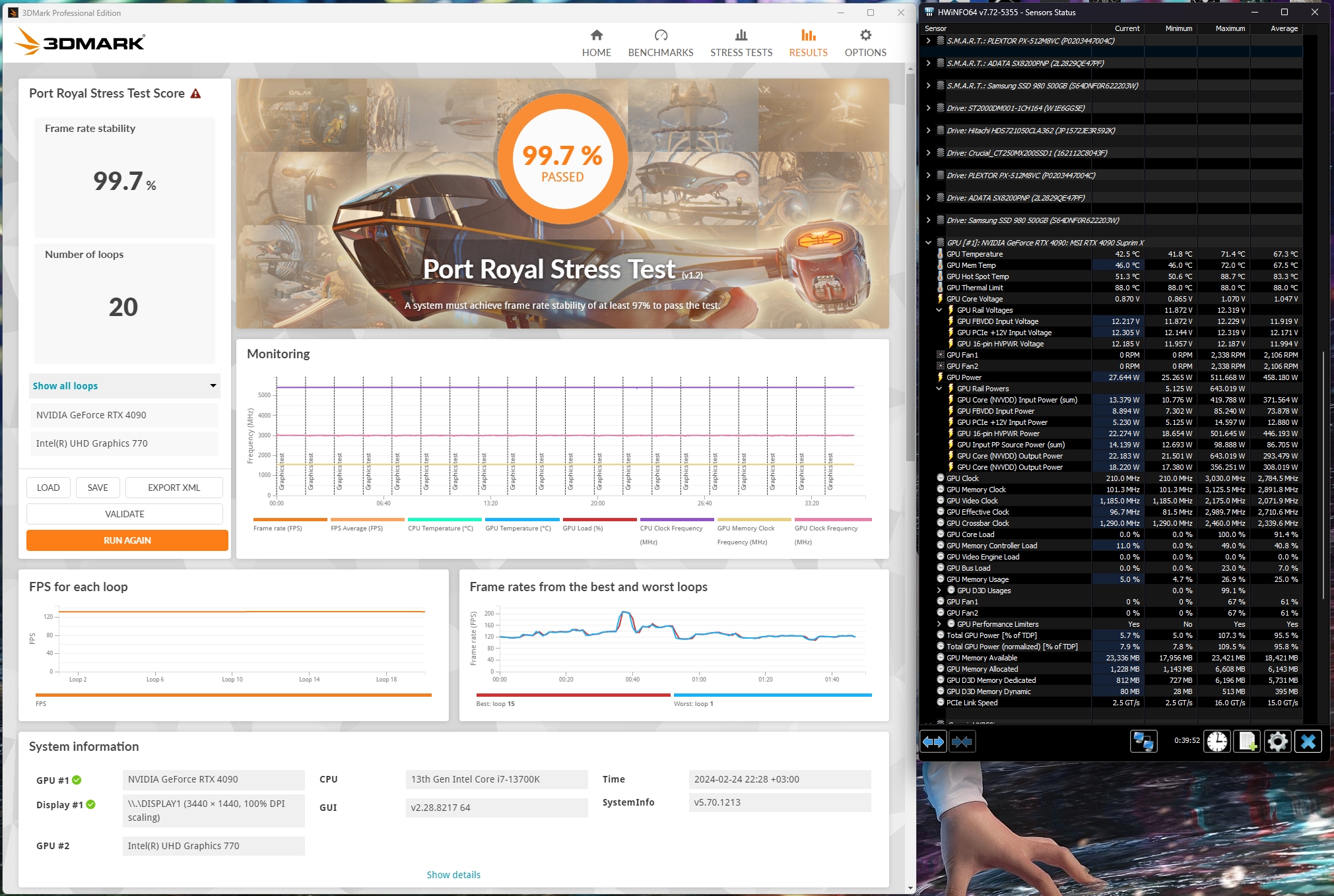Start logging with the sheet-plus icon
1334x896 pixels.
pyautogui.click(x=1248, y=742)
